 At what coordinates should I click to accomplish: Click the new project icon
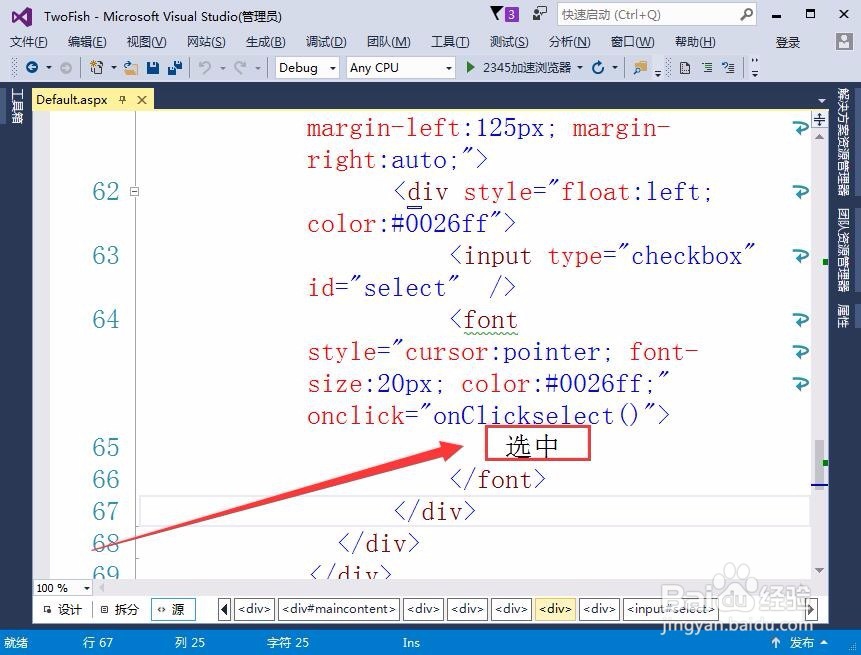pyautogui.click(x=97, y=68)
